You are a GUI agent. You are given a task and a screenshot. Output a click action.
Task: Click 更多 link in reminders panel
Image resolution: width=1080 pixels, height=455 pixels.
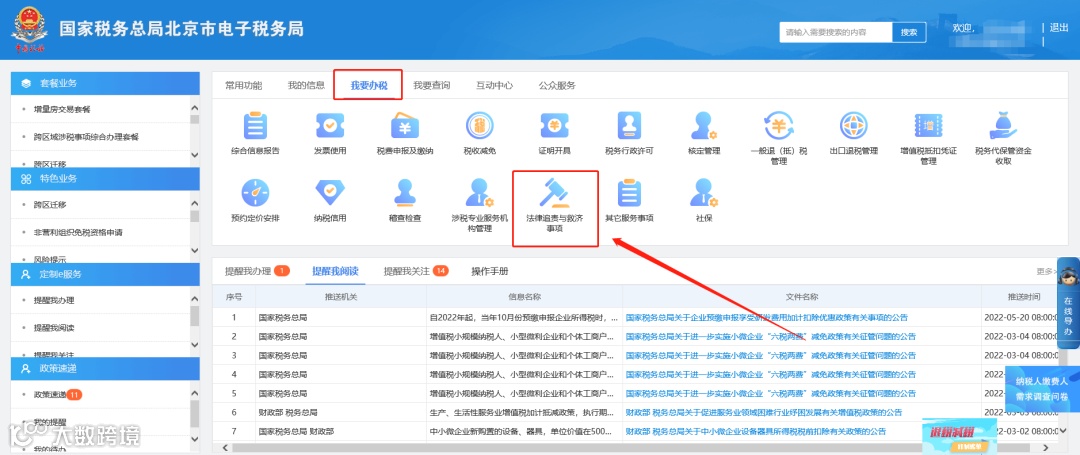tap(1045, 272)
